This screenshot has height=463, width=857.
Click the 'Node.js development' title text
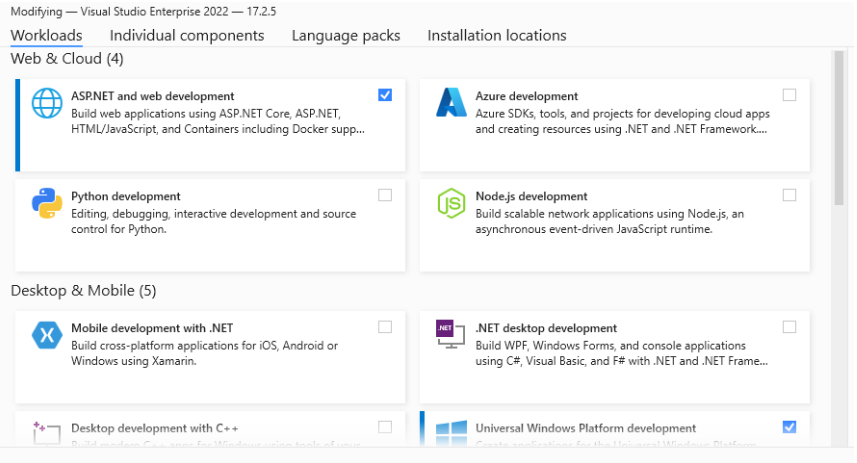coord(531,196)
